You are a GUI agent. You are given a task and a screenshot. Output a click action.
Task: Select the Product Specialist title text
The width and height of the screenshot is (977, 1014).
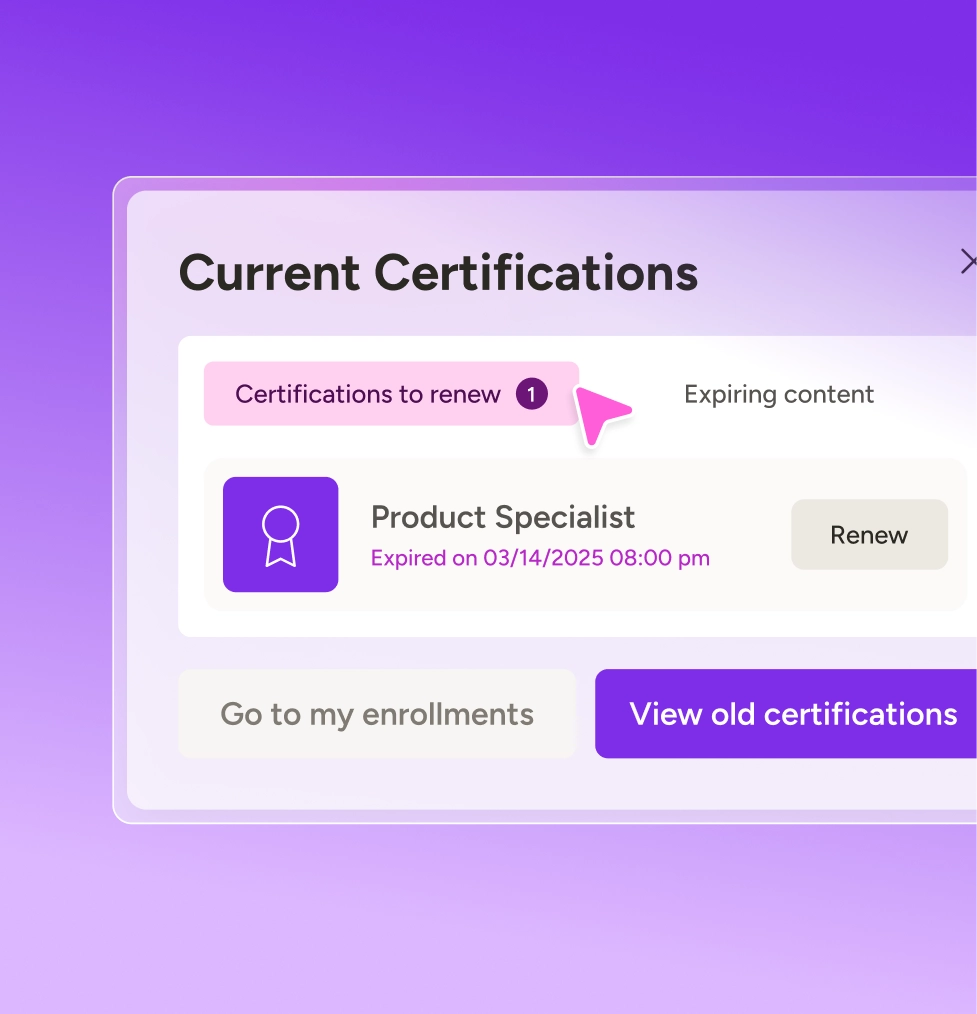click(x=502, y=517)
